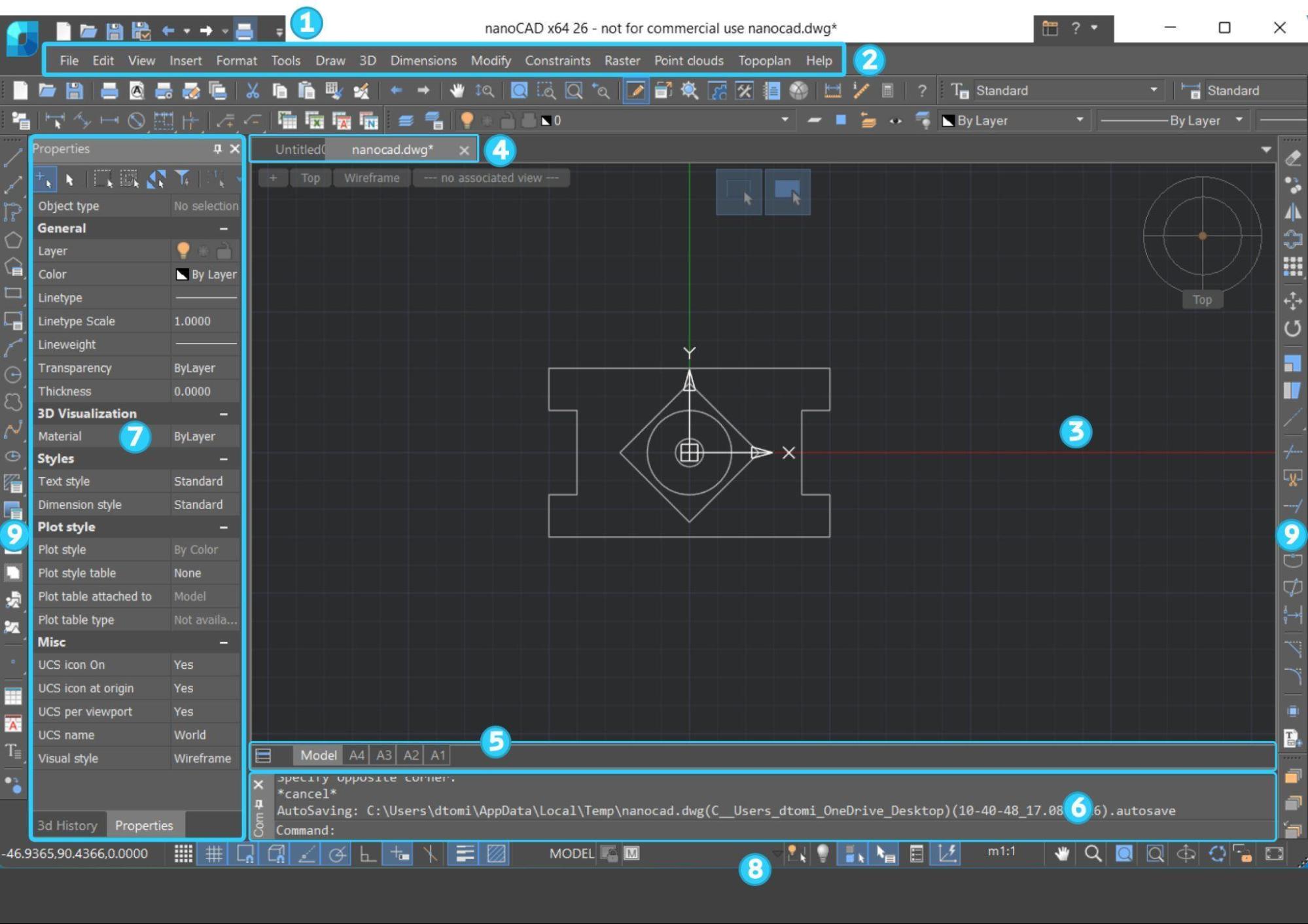Image resolution: width=1308 pixels, height=924 pixels.
Task: Select the Pan hand tool in toolbar
Action: pos(456,90)
